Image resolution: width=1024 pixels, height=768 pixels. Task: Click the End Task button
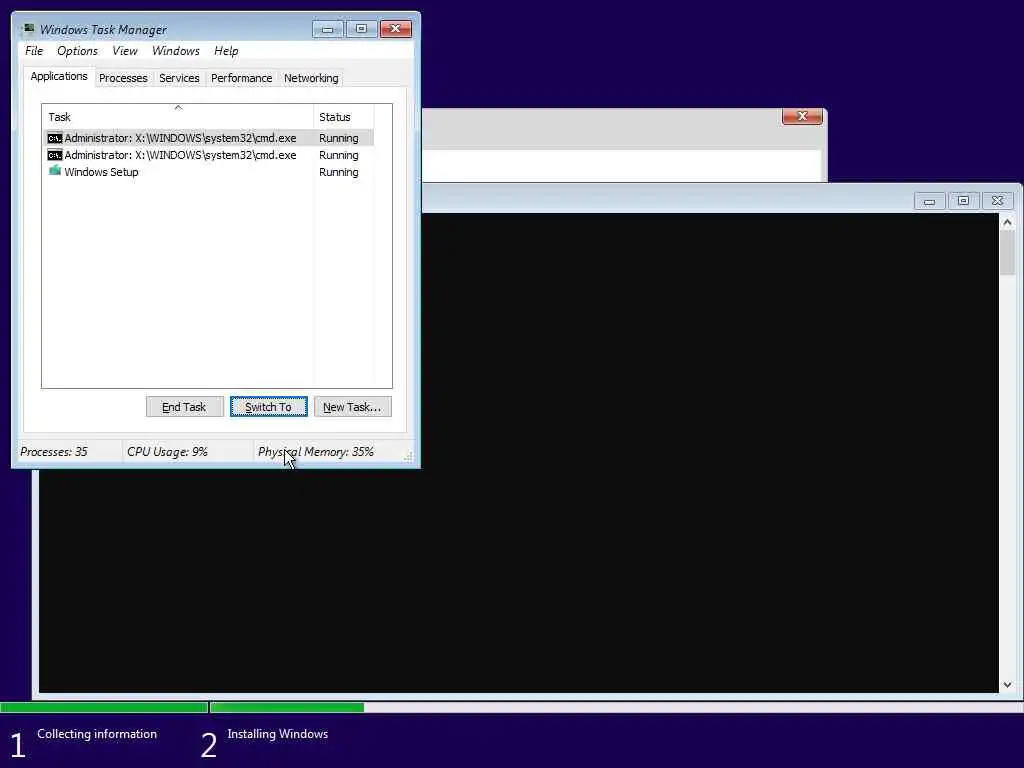tap(184, 407)
